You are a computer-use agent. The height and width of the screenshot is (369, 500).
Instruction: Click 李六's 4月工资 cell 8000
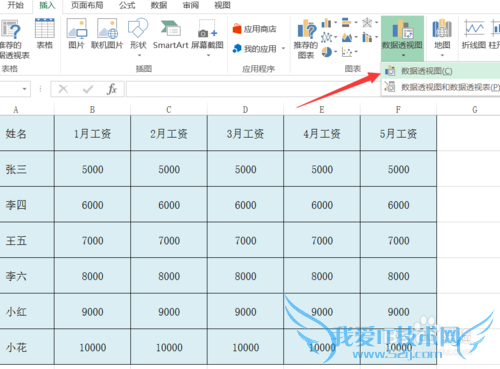[322, 276]
